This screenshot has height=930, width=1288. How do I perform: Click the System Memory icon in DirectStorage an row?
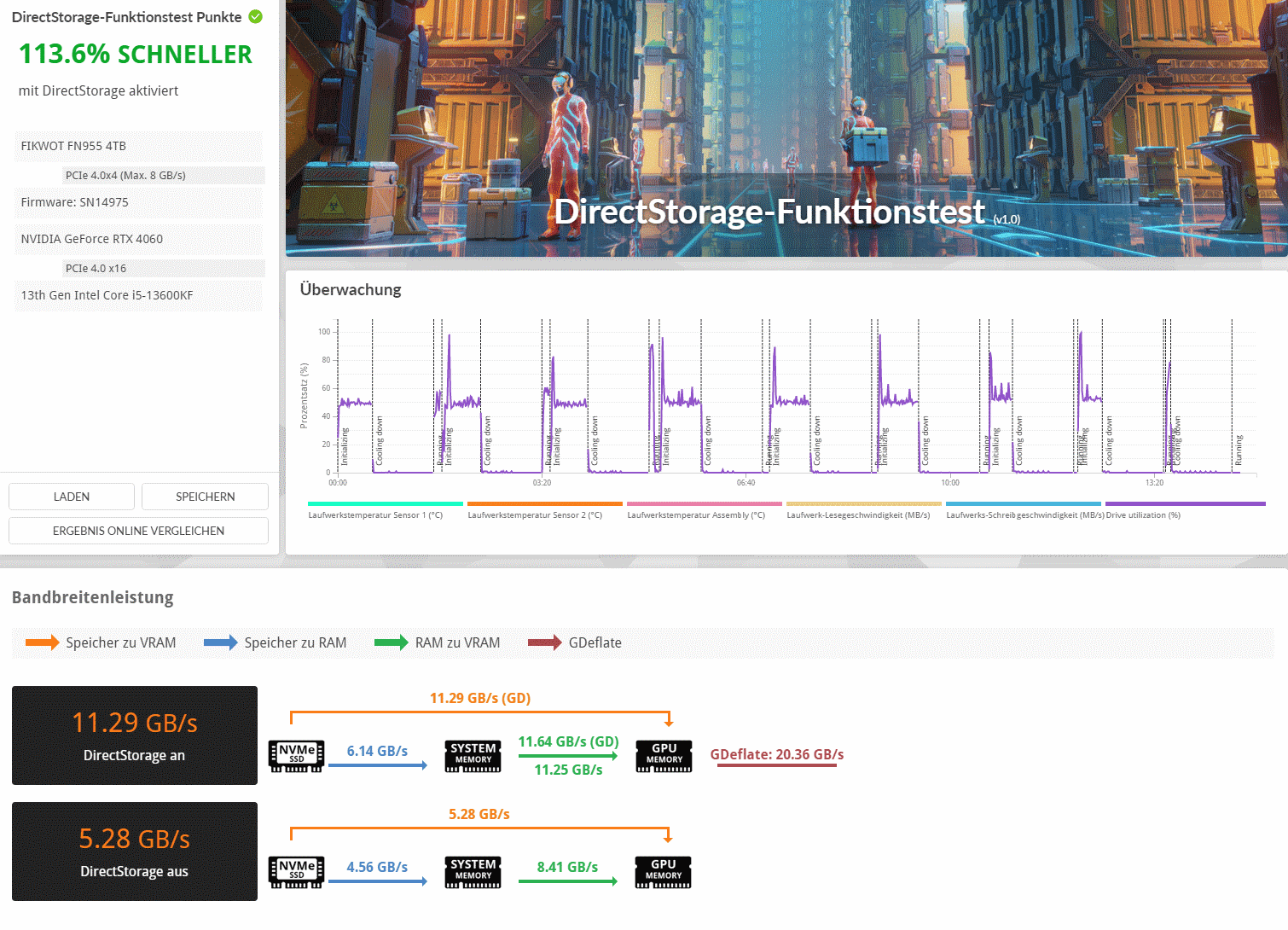point(473,756)
